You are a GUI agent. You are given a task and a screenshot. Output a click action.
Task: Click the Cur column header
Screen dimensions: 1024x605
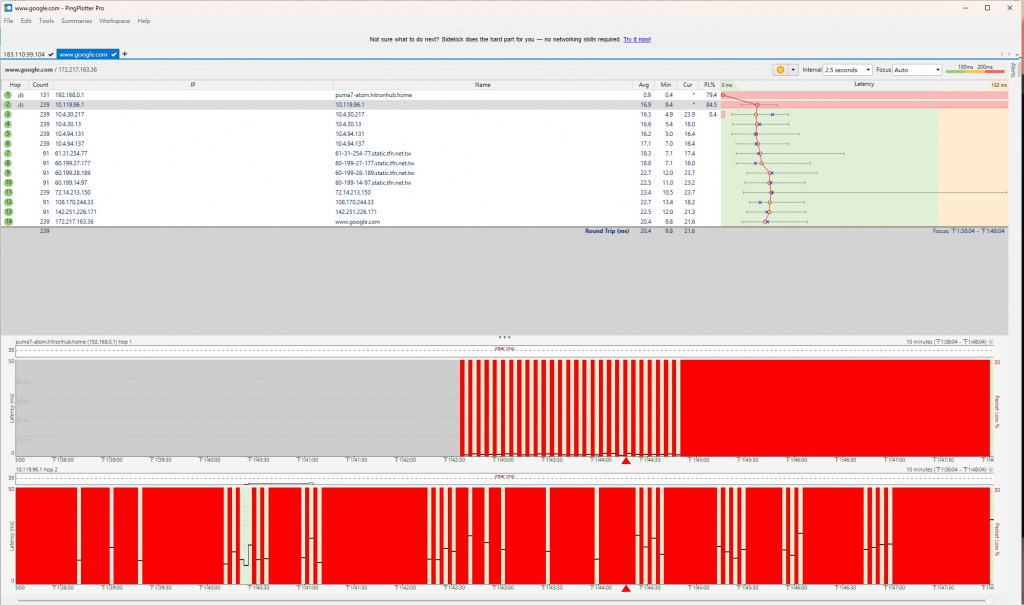point(688,85)
